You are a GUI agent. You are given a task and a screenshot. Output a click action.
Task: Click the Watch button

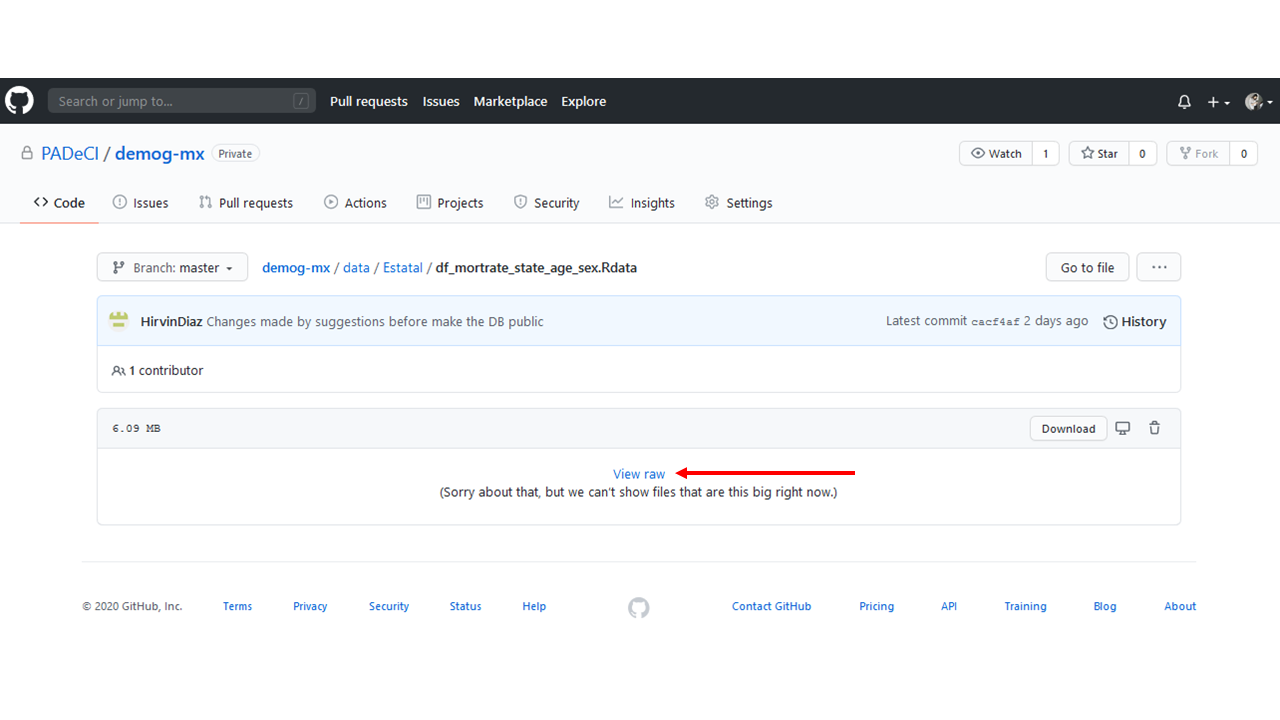tap(995, 153)
